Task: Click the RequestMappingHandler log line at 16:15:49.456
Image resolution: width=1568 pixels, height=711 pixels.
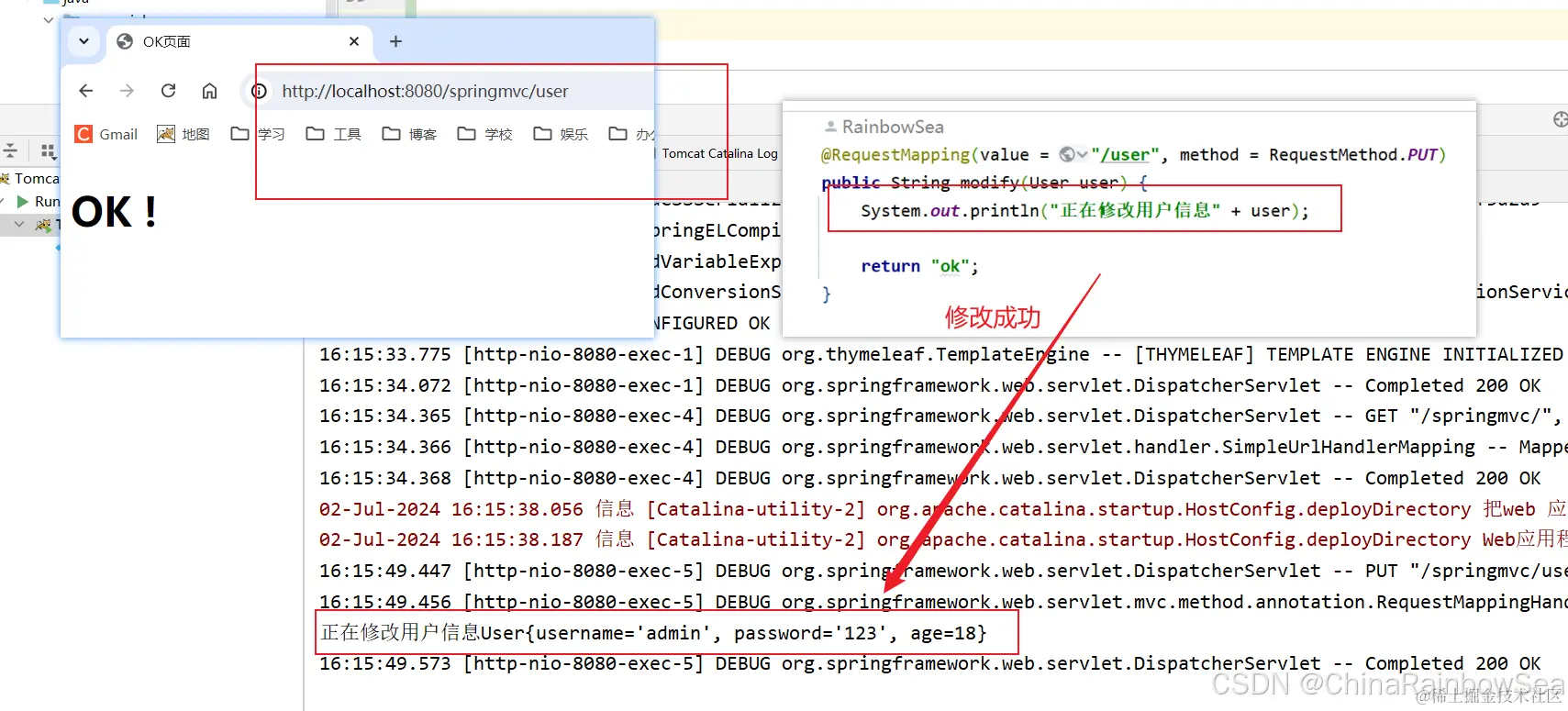Action: coord(943,602)
